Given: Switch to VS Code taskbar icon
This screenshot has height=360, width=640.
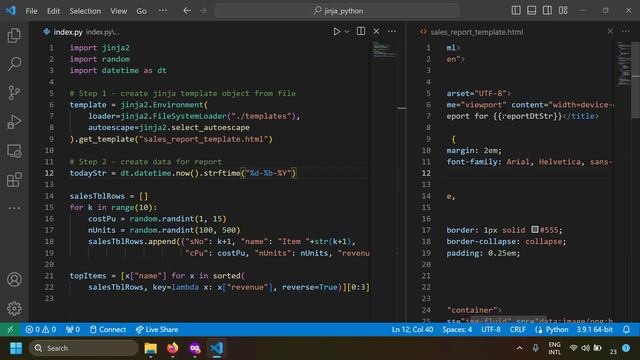Looking at the screenshot, I should (217, 348).
